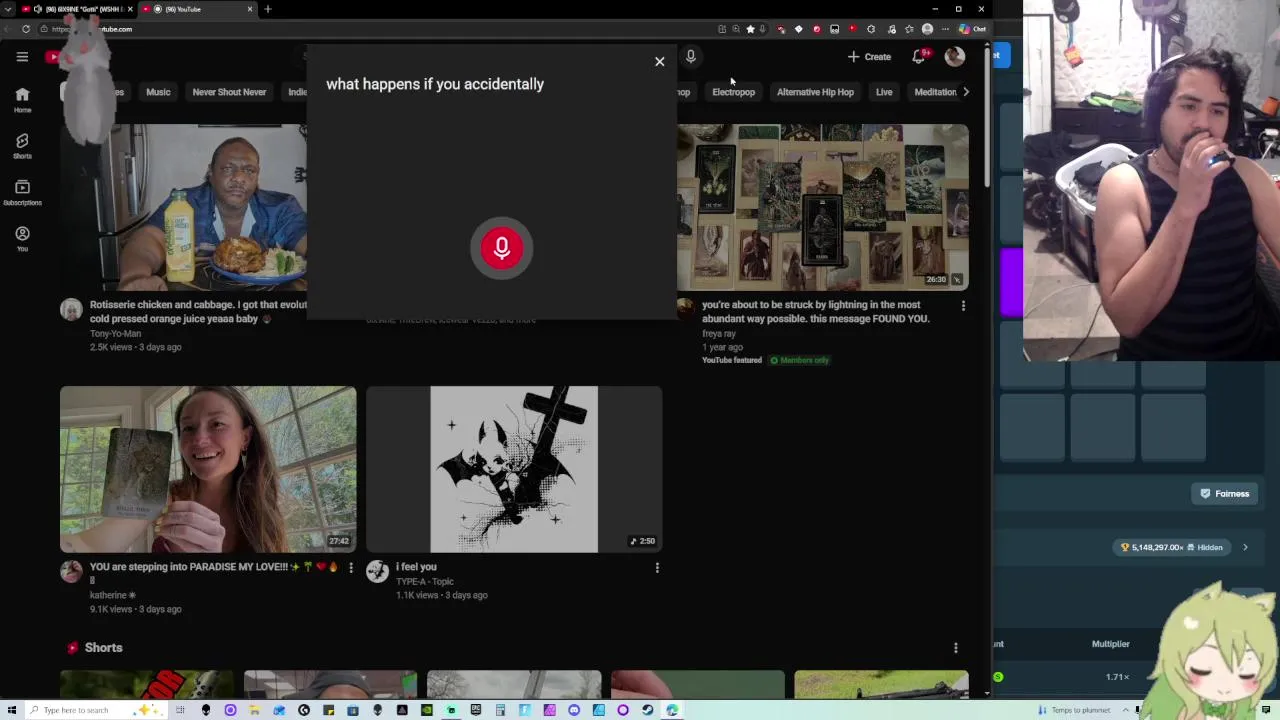1280x720 pixels.
Task: Open the 'i feel you' video thumbnail
Action: (514, 469)
